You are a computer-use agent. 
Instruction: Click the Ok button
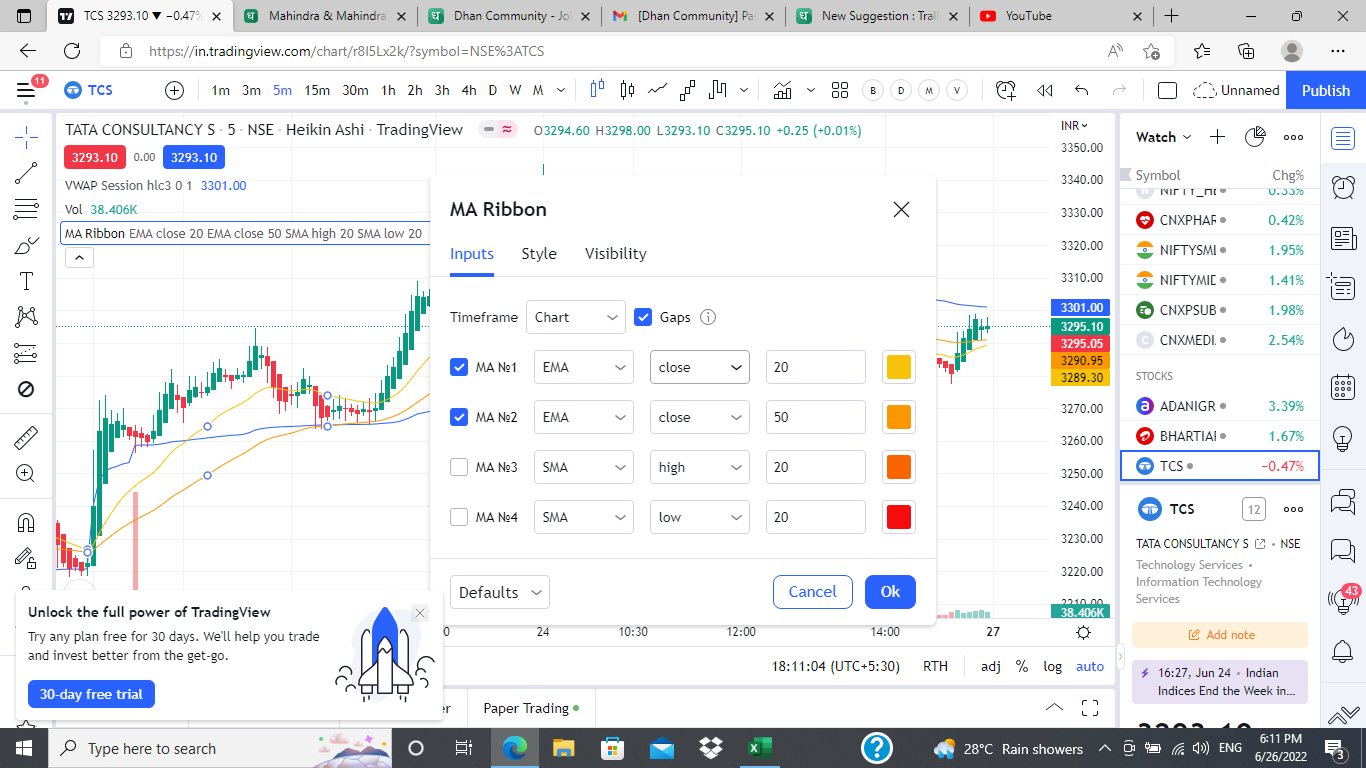pyautogui.click(x=890, y=592)
